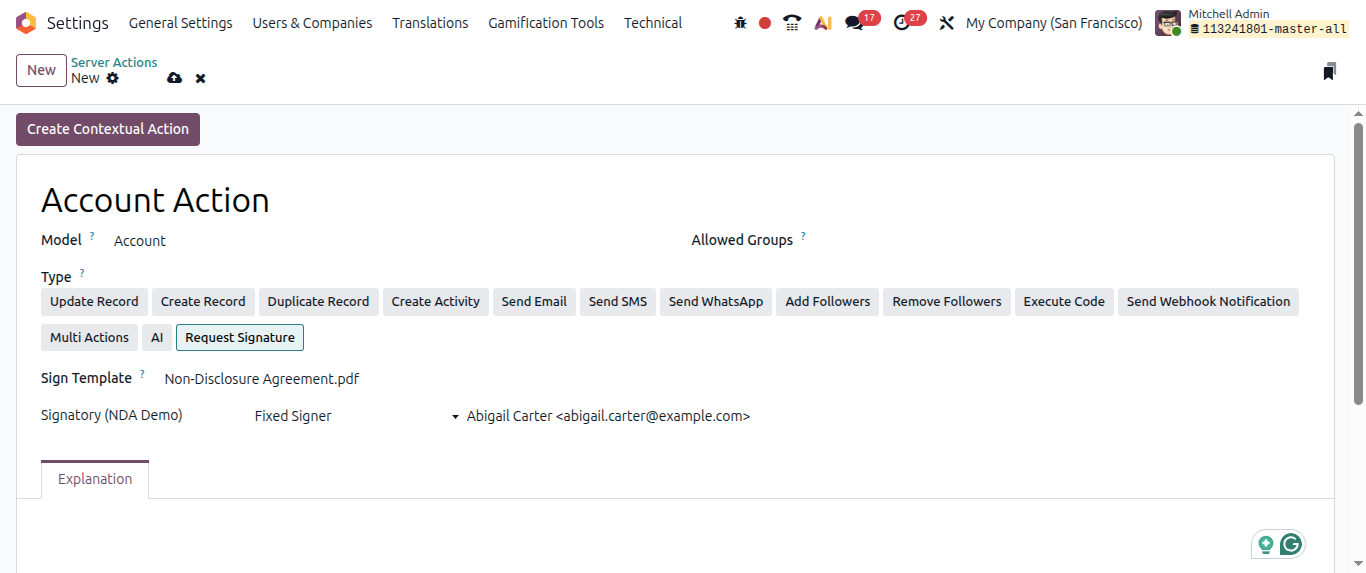This screenshot has height=573, width=1366.
Task: Click the bookmark icon at top right
Action: tap(1329, 71)
